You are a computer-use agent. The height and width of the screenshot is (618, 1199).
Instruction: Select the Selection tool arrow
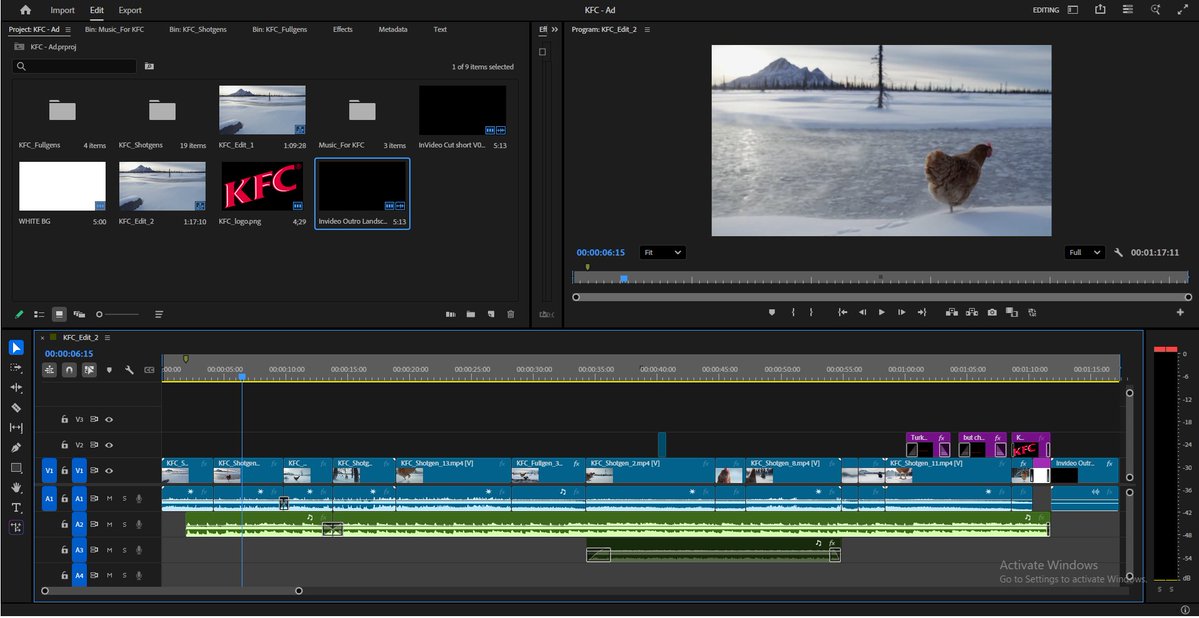pyautogui.click(x=16, y=348)
